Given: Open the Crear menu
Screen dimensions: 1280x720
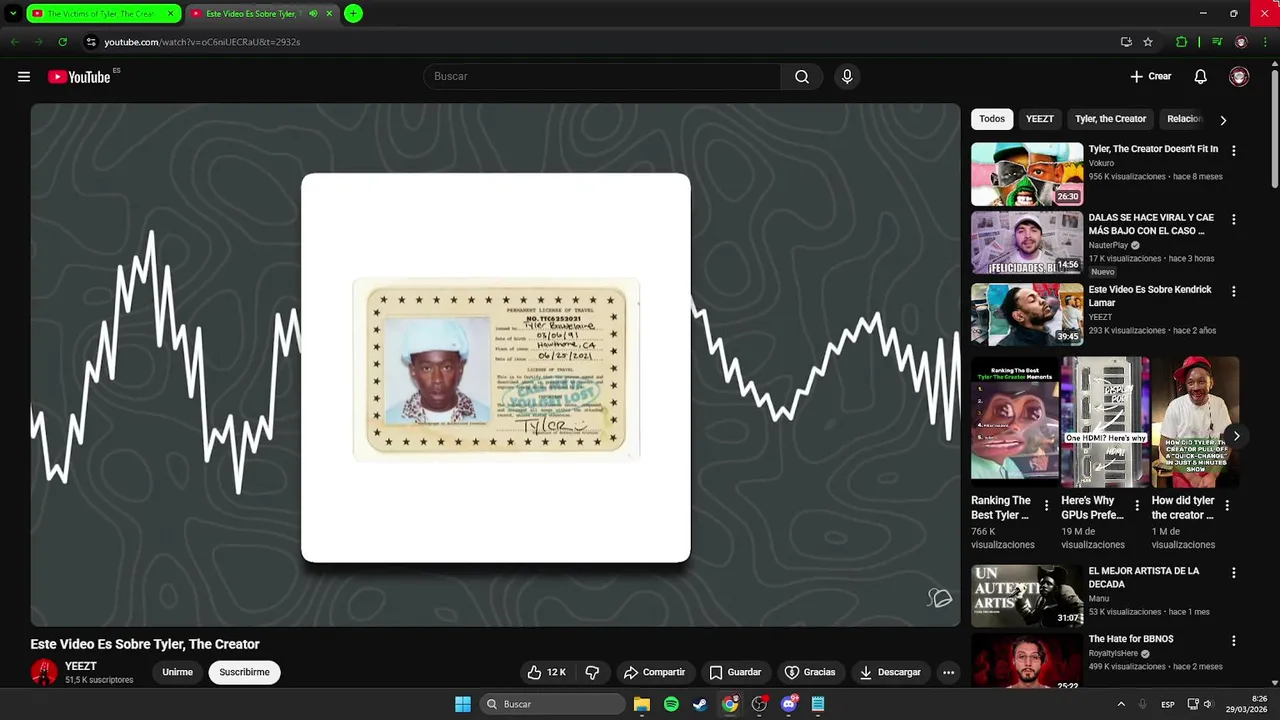Looking at the screenshot, I should point(1151,77).
